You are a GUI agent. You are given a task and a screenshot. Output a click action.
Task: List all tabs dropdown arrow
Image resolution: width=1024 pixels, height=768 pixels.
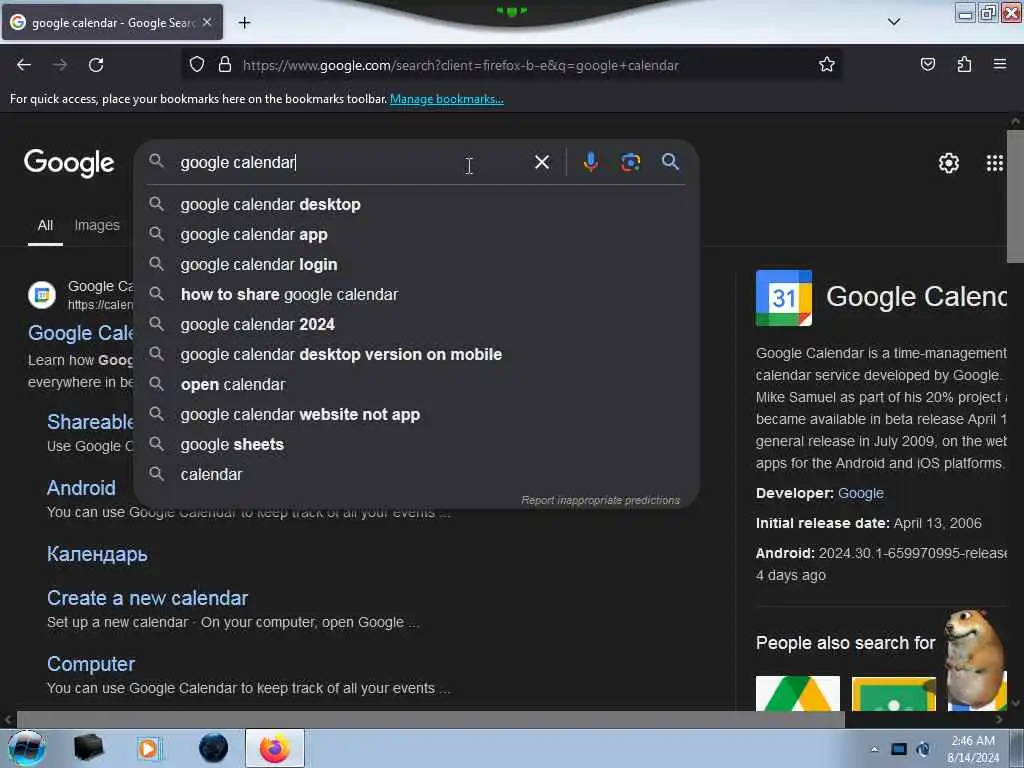tap(894, 22)
